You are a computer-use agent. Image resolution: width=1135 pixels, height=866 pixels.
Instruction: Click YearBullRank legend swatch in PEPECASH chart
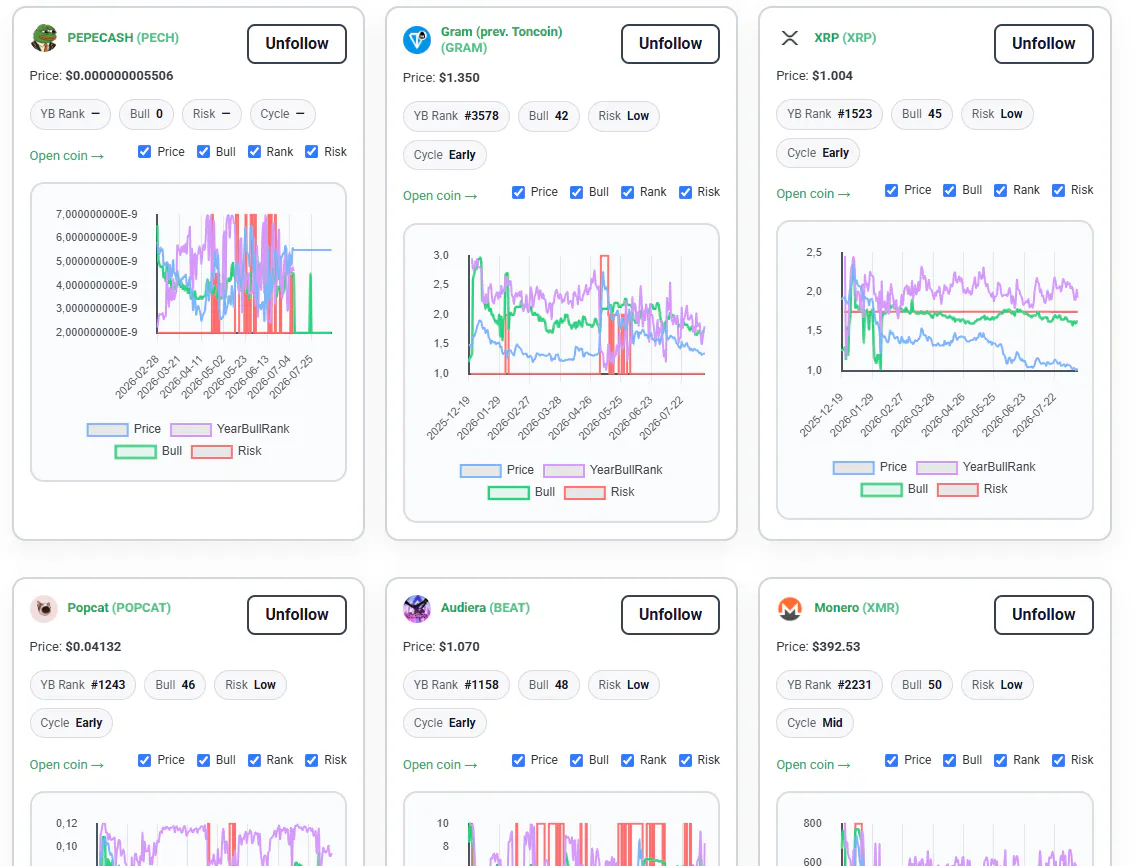coord(191,429)
